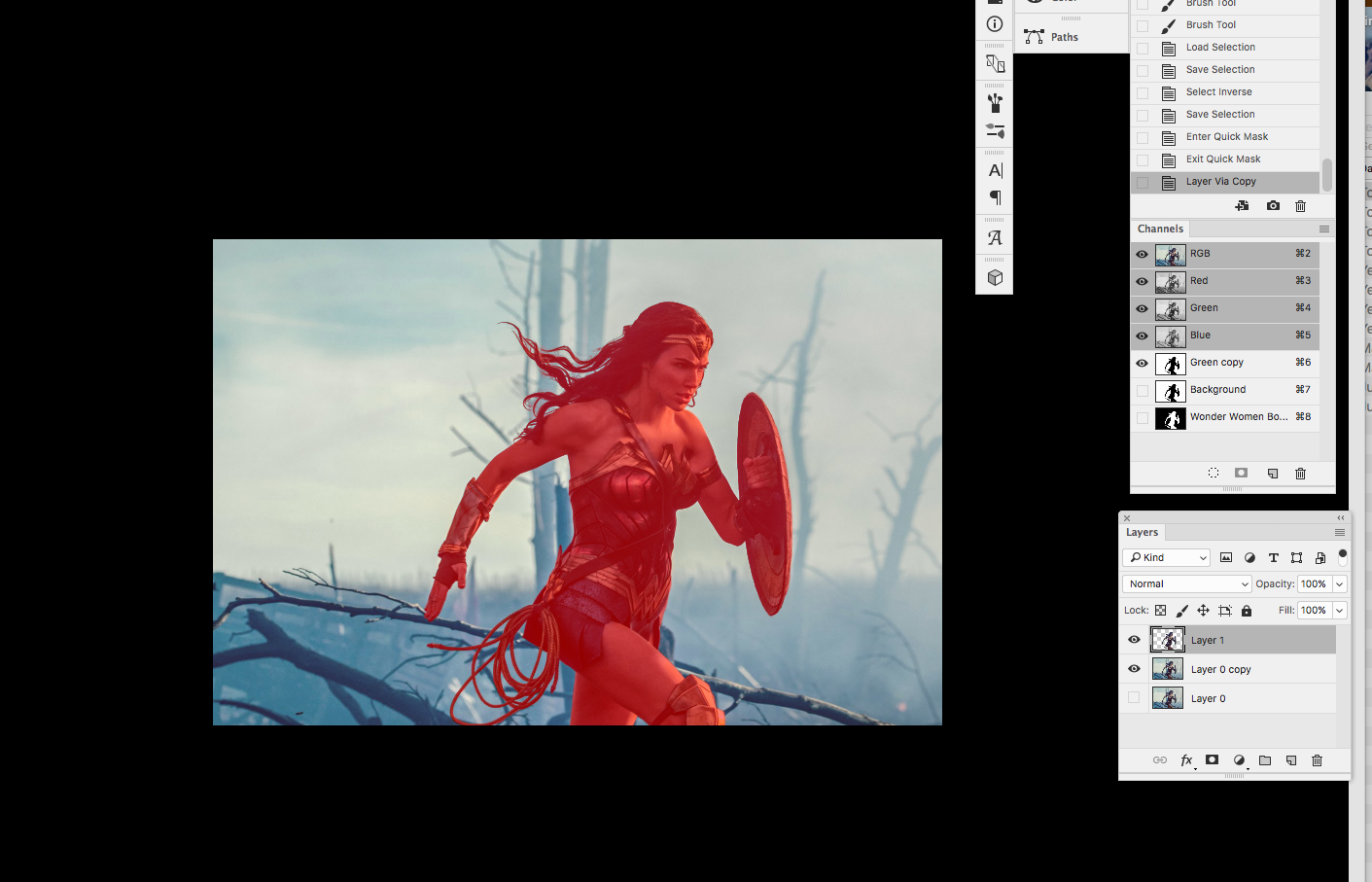The width and height of the screenshot is (1372, 882).
Task: Select the Enter Quick Mask history state
Action: 1225,137
